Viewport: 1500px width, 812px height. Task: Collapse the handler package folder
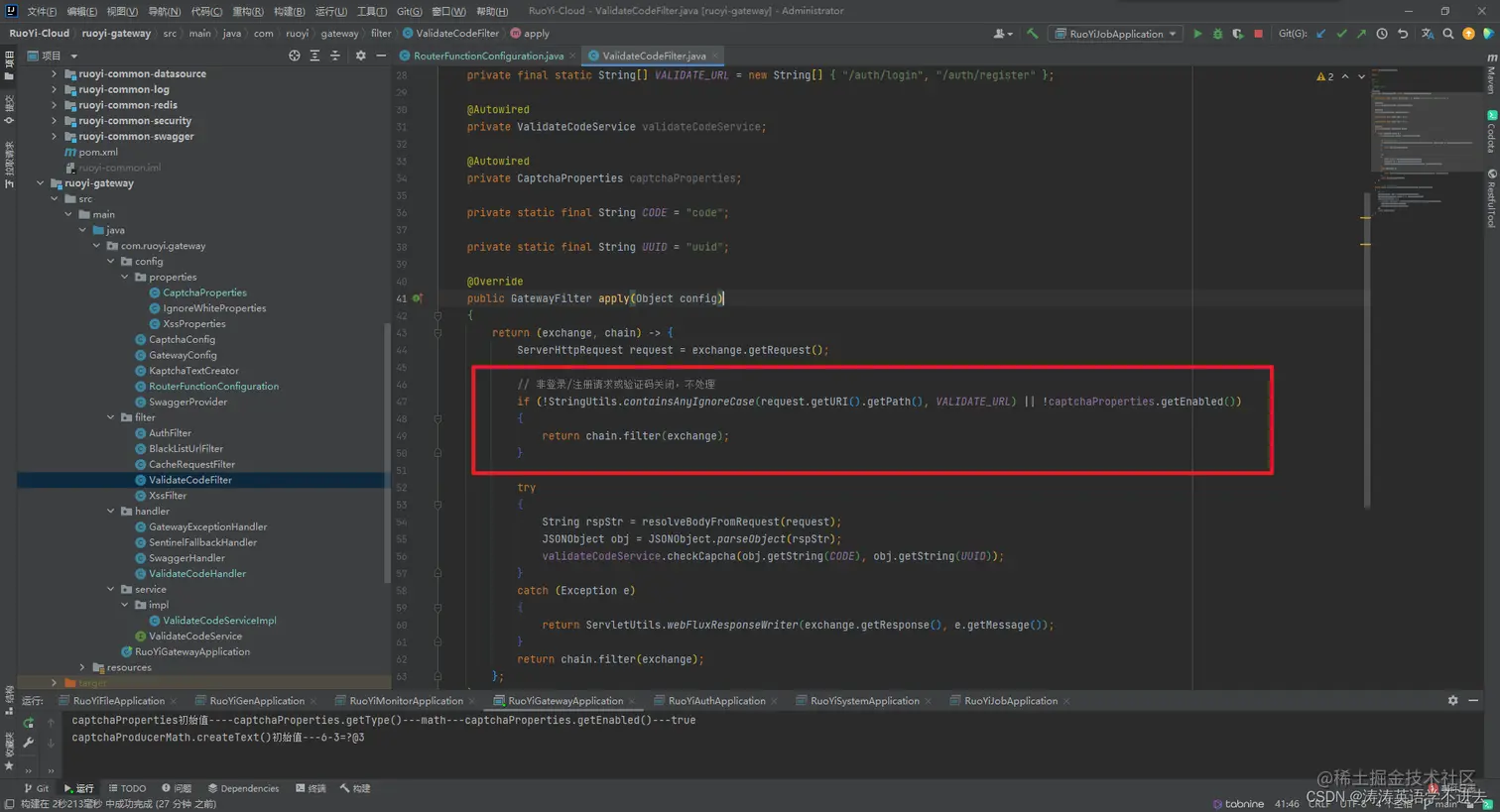point(110,512)
